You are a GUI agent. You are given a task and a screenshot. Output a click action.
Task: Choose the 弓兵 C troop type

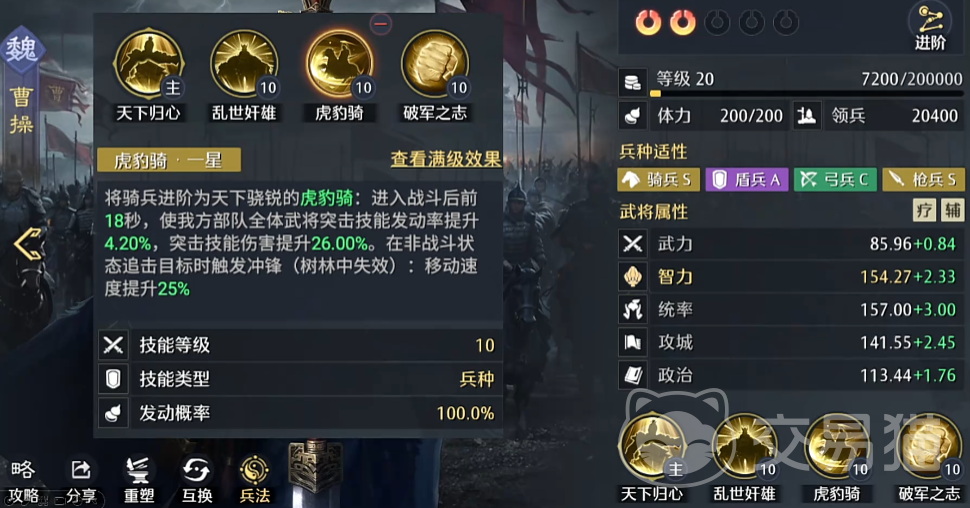tap(835, 179)
